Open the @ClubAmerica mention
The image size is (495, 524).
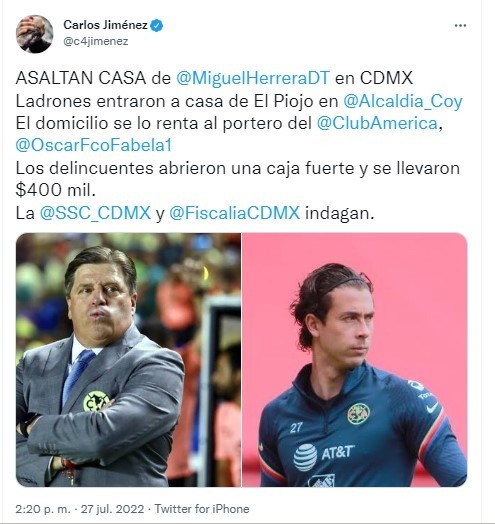(377, 123)
